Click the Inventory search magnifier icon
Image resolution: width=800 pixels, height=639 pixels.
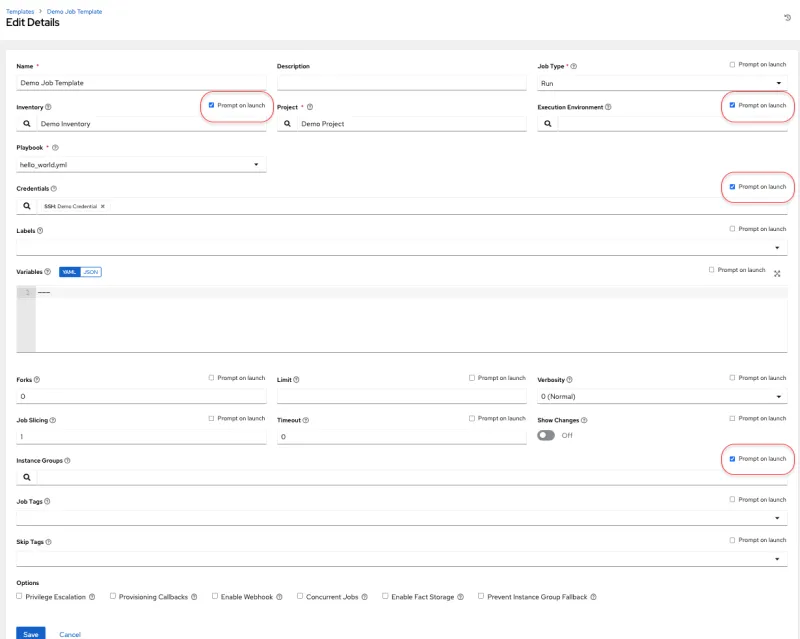tap(27, 124)
